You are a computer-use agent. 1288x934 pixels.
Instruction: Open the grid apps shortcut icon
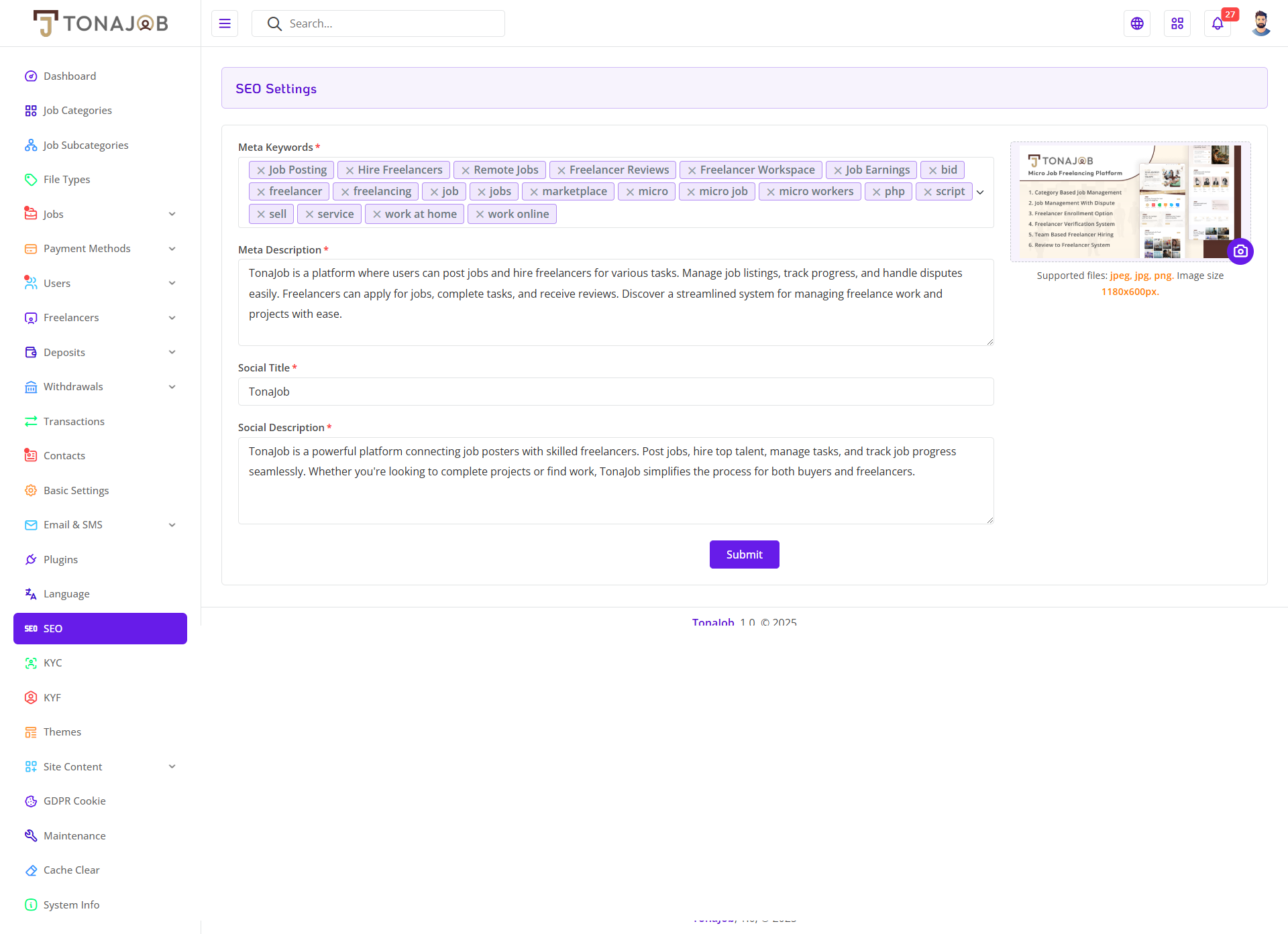[1177, 23]
